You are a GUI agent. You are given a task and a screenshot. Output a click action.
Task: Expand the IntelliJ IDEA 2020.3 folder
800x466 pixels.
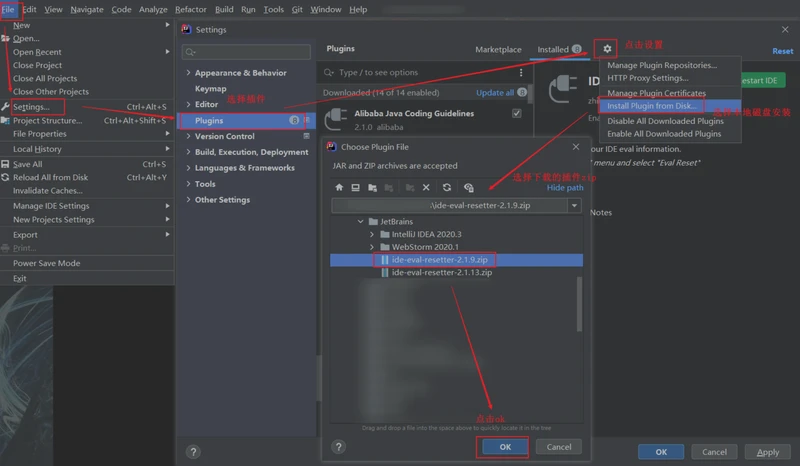pyautogui.click(x=372, y=234)
